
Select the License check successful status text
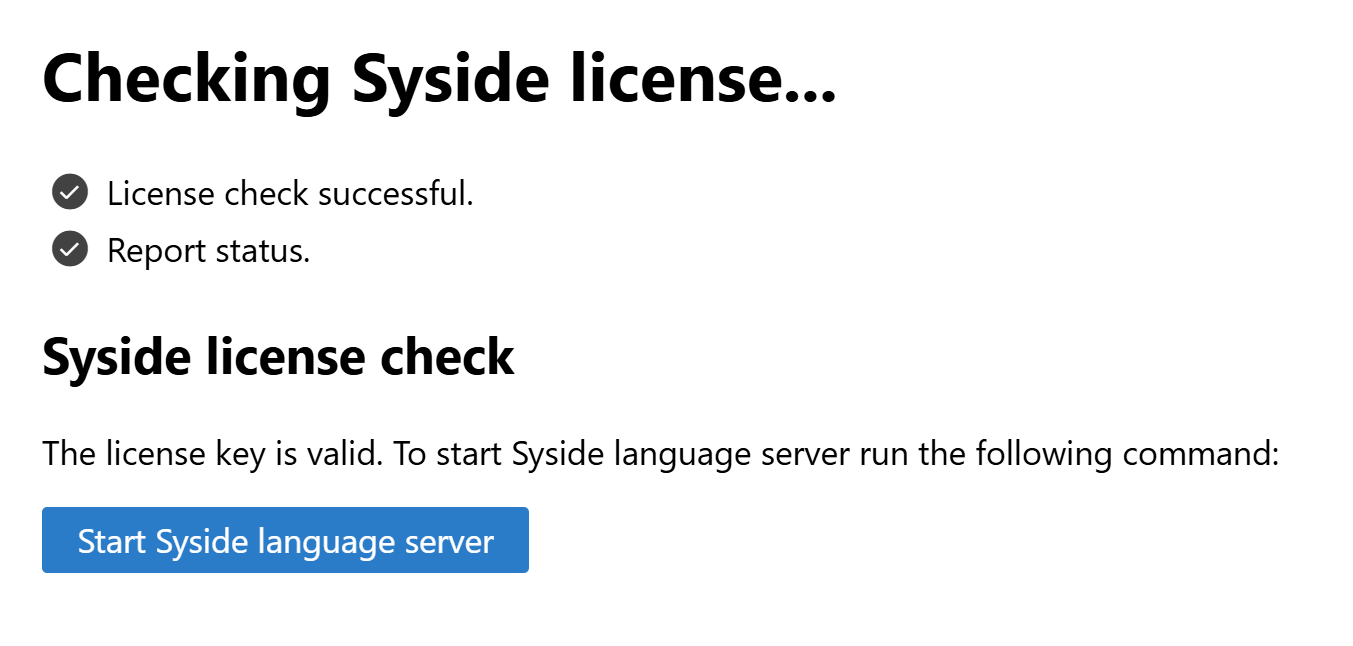(290, 193)
